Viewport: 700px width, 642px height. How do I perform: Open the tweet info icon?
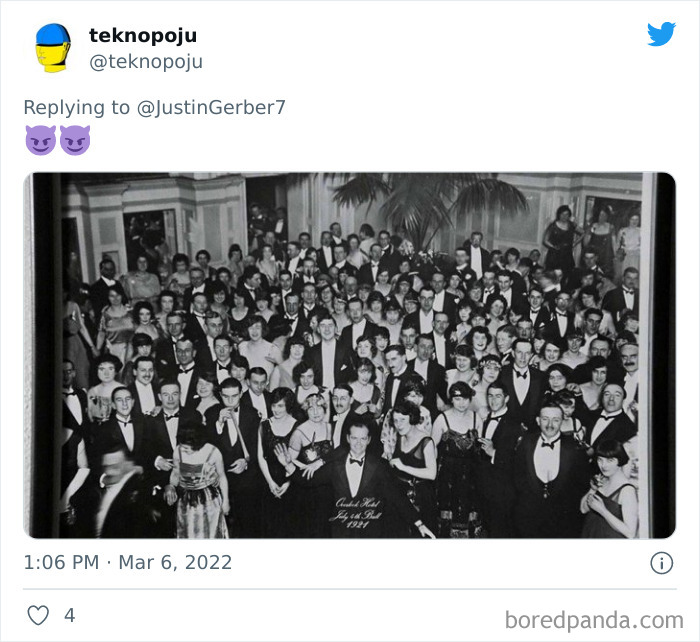(662, 563)
